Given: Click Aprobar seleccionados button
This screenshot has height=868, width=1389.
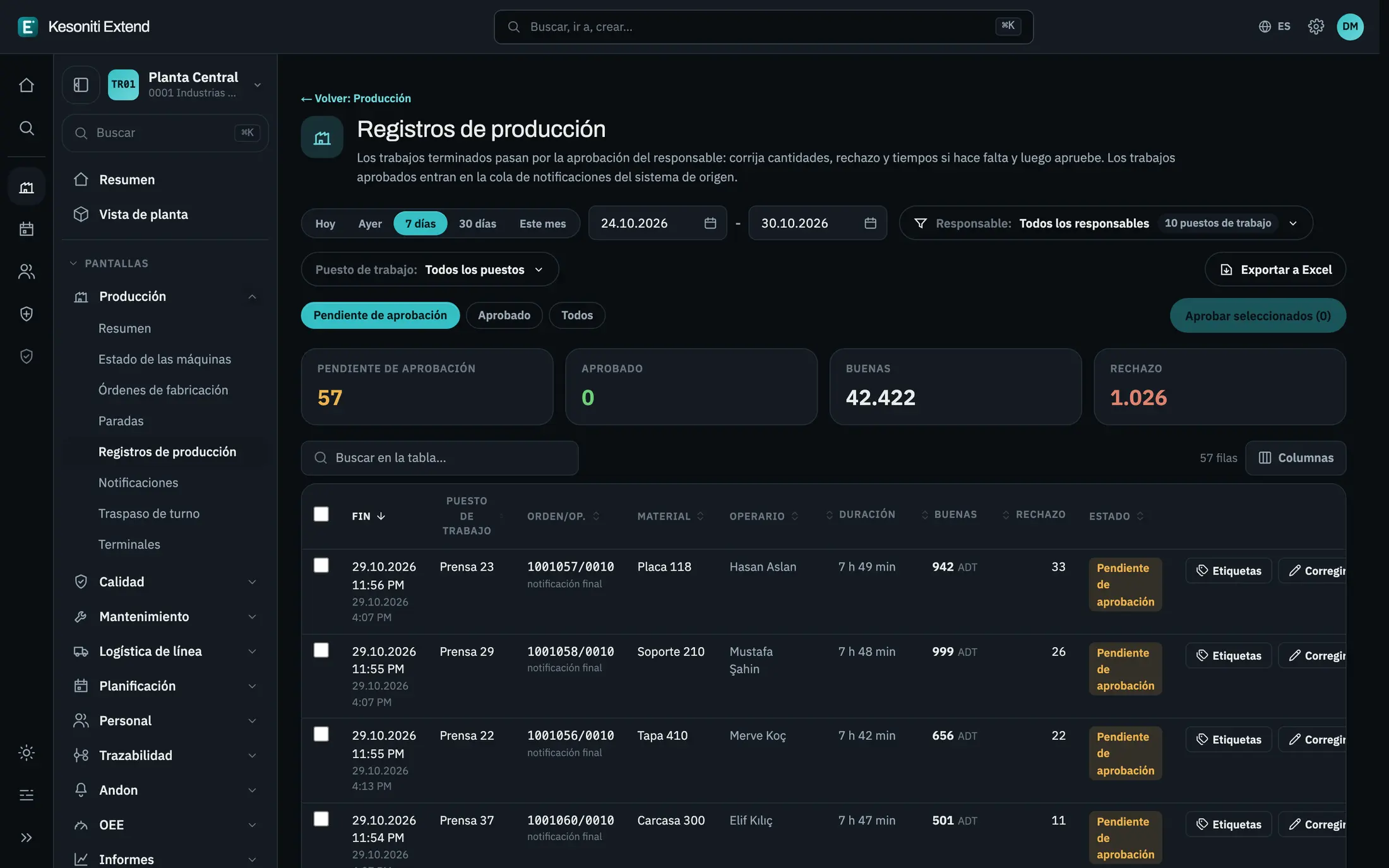Looking at the screenshot, I should [1258, 316].
